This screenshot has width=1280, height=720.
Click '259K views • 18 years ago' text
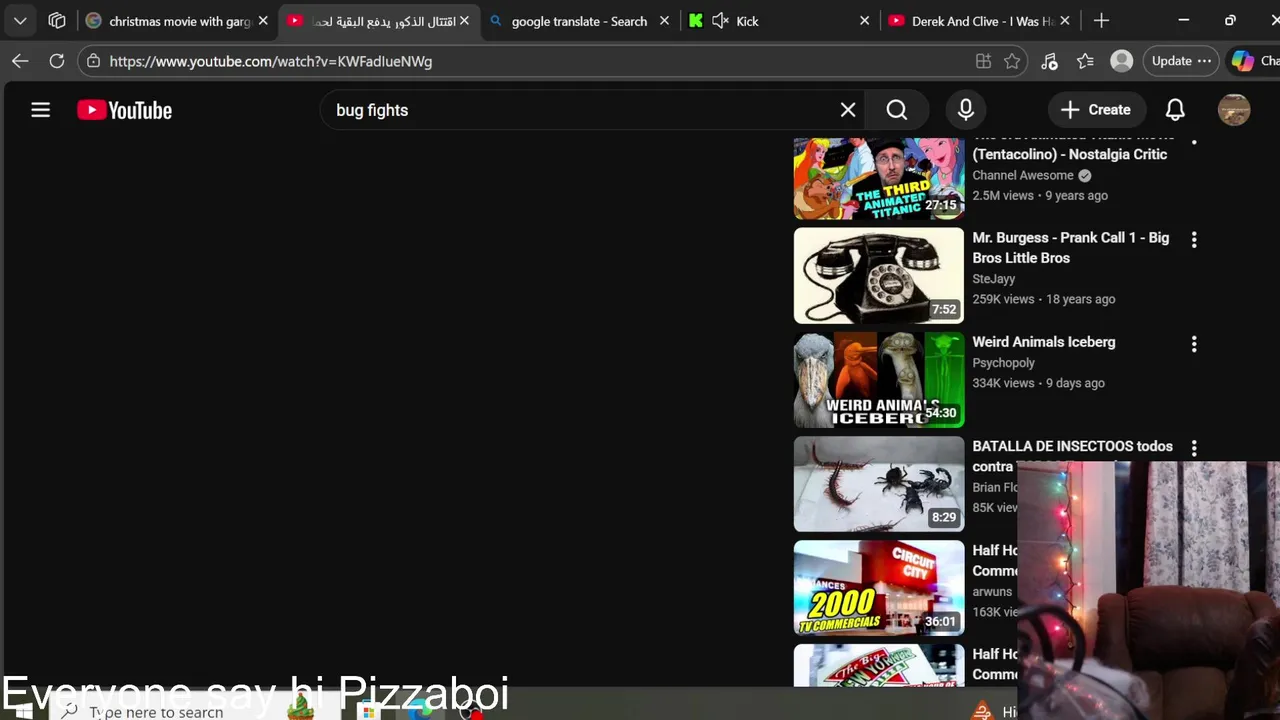[x=1044, y=299]
